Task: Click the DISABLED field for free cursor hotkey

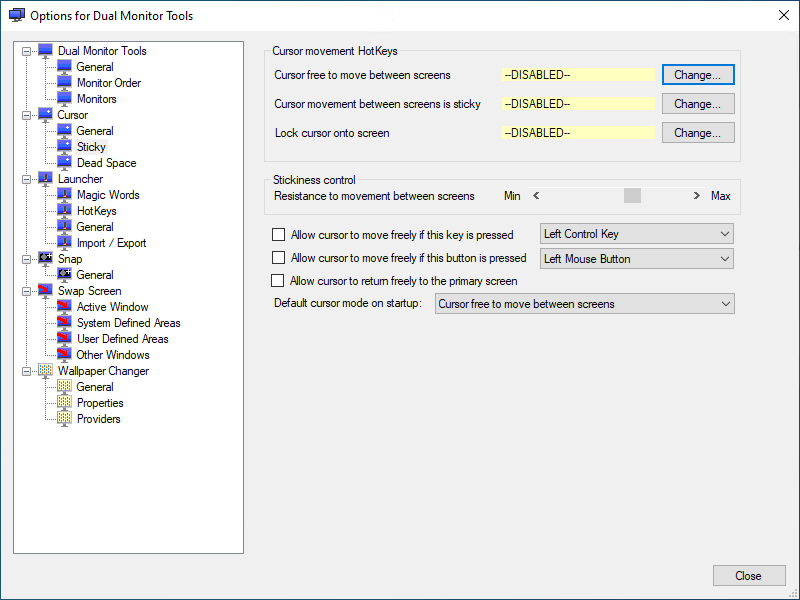Action: (578, 75)
